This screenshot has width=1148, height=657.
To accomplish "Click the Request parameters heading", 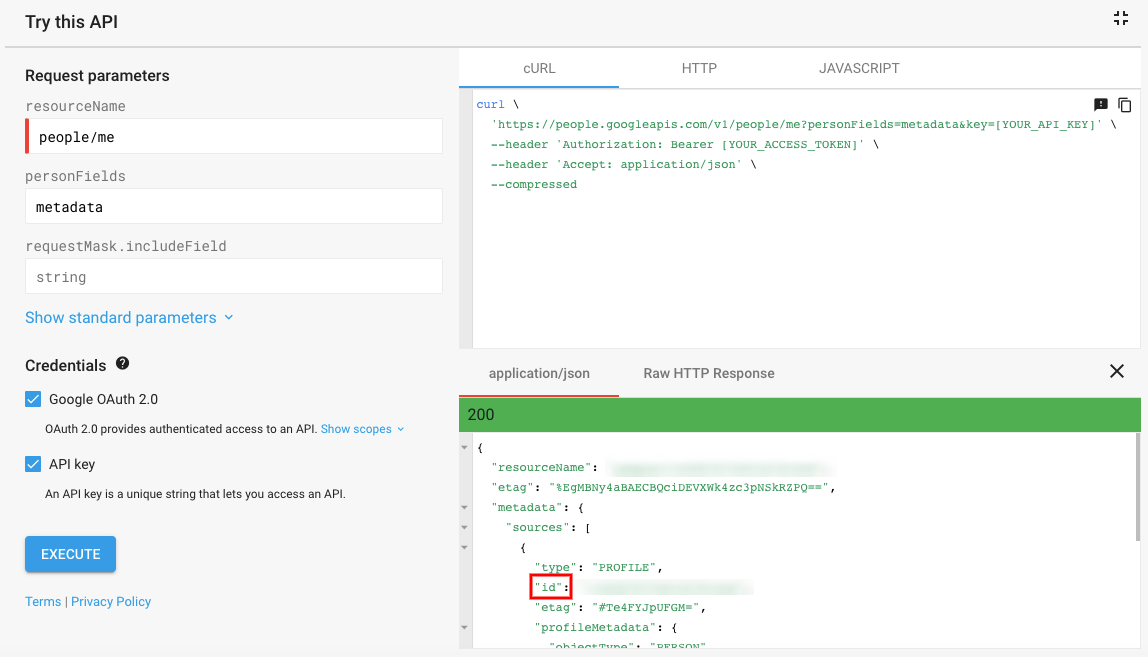I will 97,75.
